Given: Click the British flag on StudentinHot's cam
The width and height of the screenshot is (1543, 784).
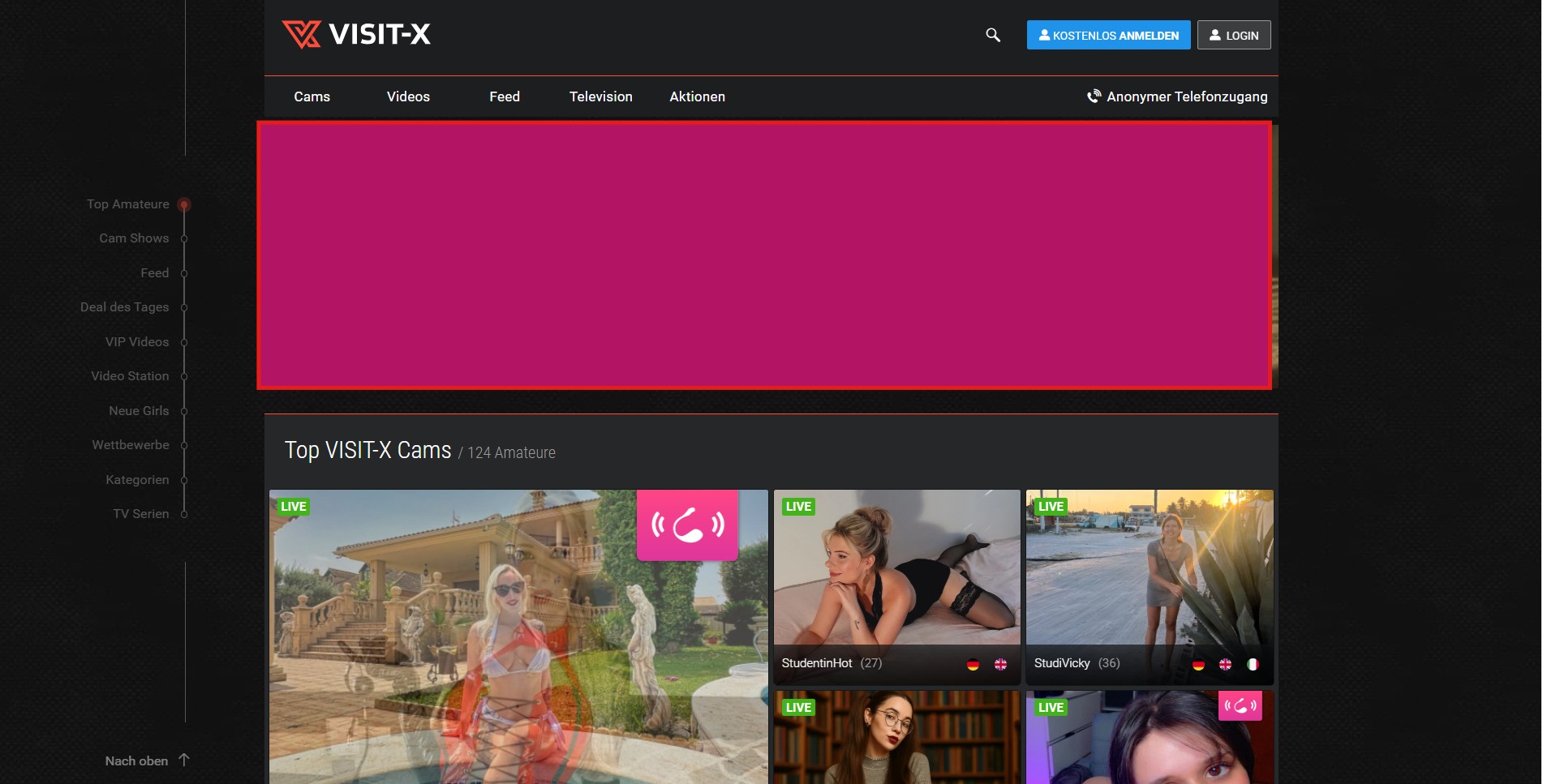Looking at the screenshot, I should (x=1000, y=663).
